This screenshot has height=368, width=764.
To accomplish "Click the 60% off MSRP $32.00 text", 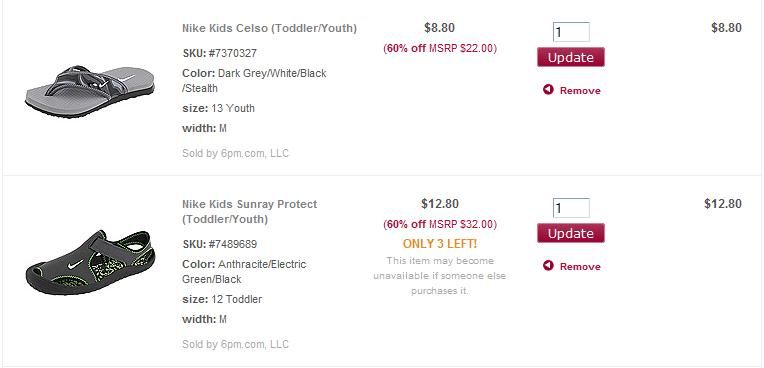I will point(439,224).
